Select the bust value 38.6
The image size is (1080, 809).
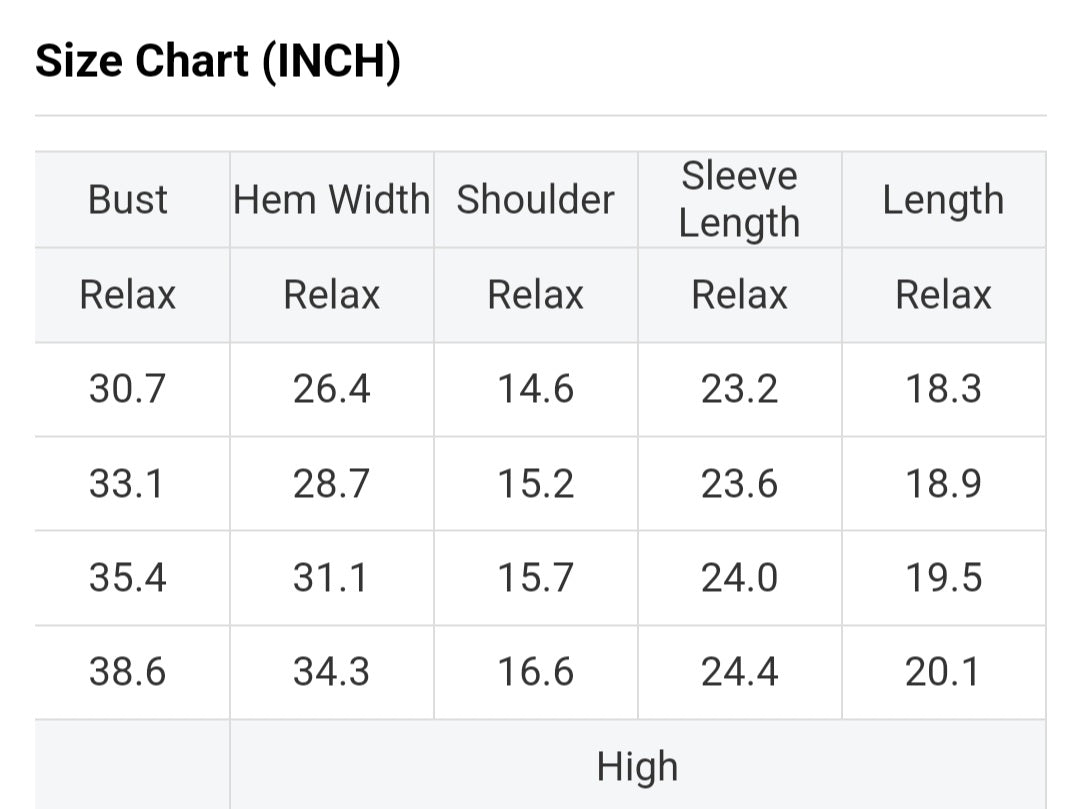point(128,672)
